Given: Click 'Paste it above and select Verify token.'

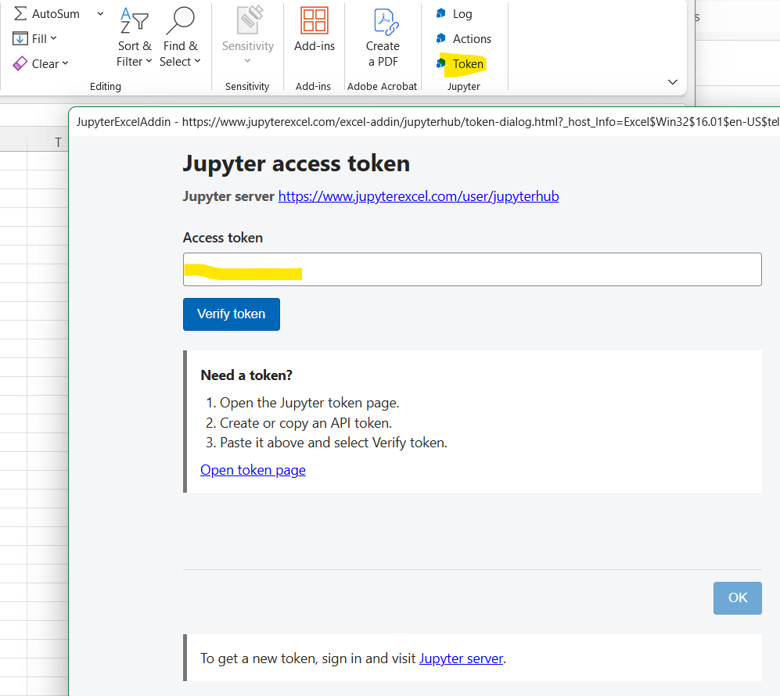Looking at the screenshot, I should (334, 442).
